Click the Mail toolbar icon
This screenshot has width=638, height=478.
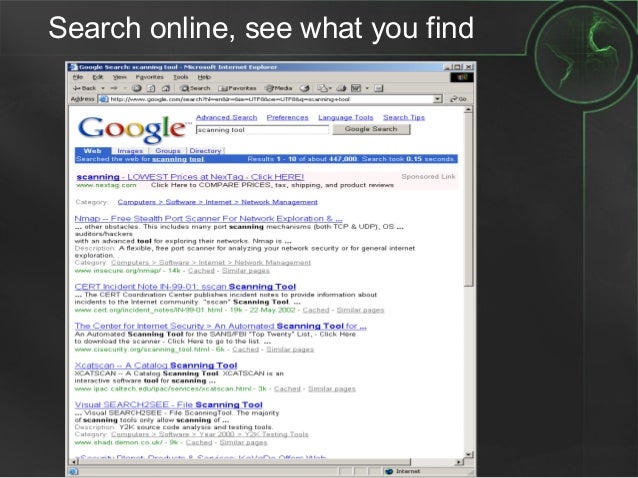coord(322,88)
